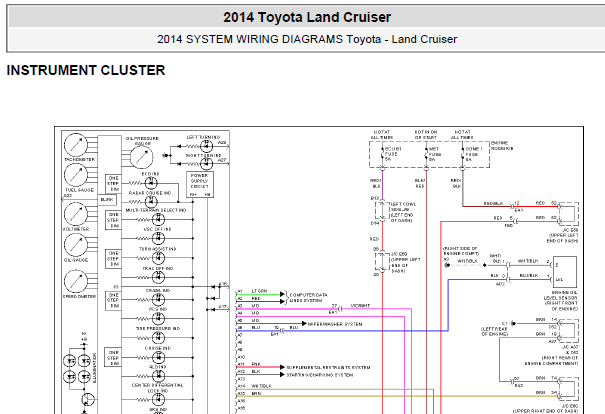The height and width of the screenshot is (414, 605).
Task: Click the "TRAC OFF IND" label
Action: [158, 268]
